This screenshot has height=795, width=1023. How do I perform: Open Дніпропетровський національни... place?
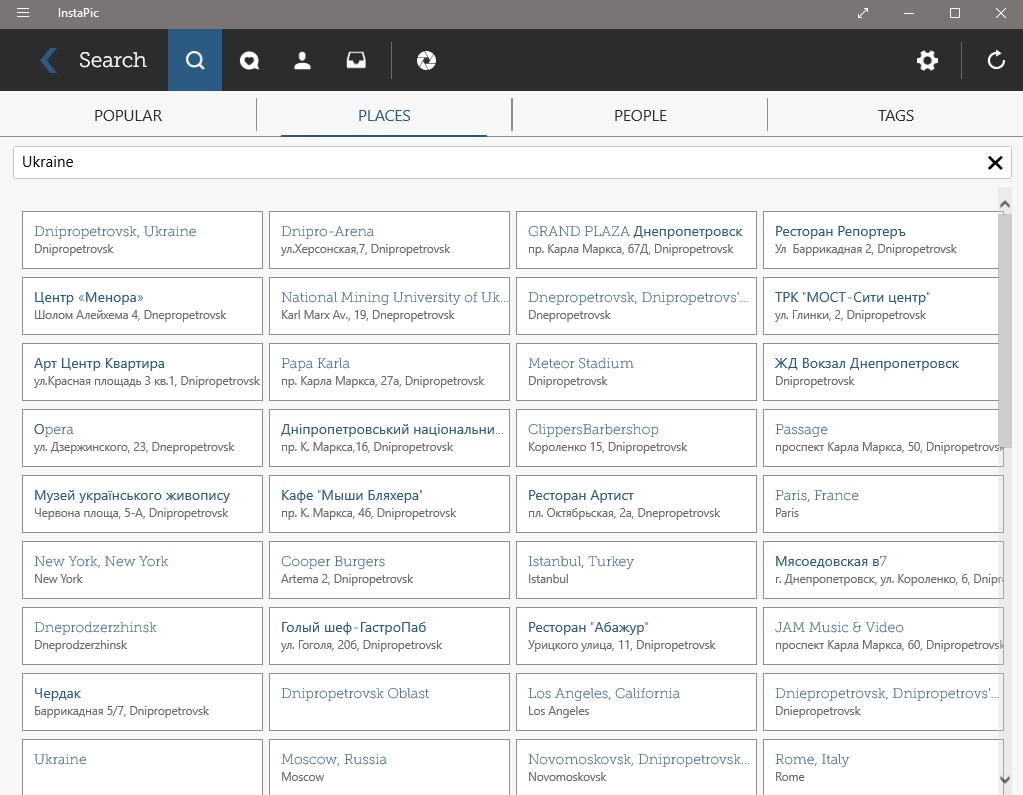click(389, 438)
